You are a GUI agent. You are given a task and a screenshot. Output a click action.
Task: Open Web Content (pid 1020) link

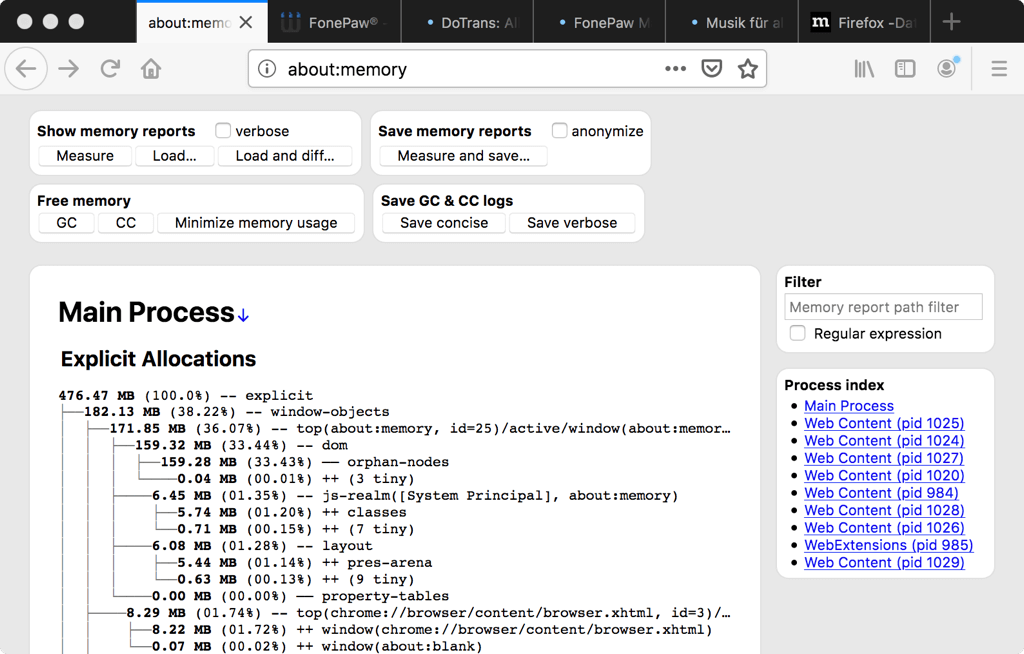point(884,476)
